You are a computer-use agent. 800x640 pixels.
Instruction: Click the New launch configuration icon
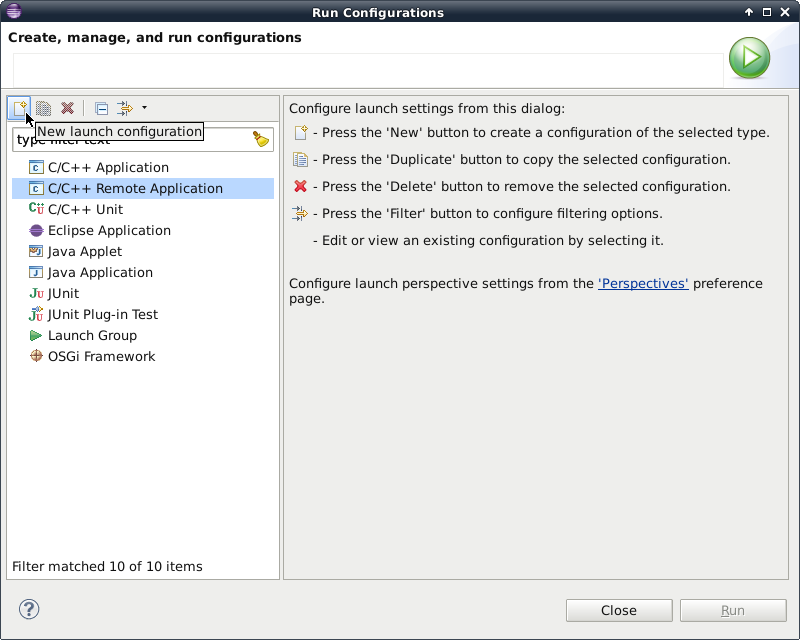pos(19,108)
